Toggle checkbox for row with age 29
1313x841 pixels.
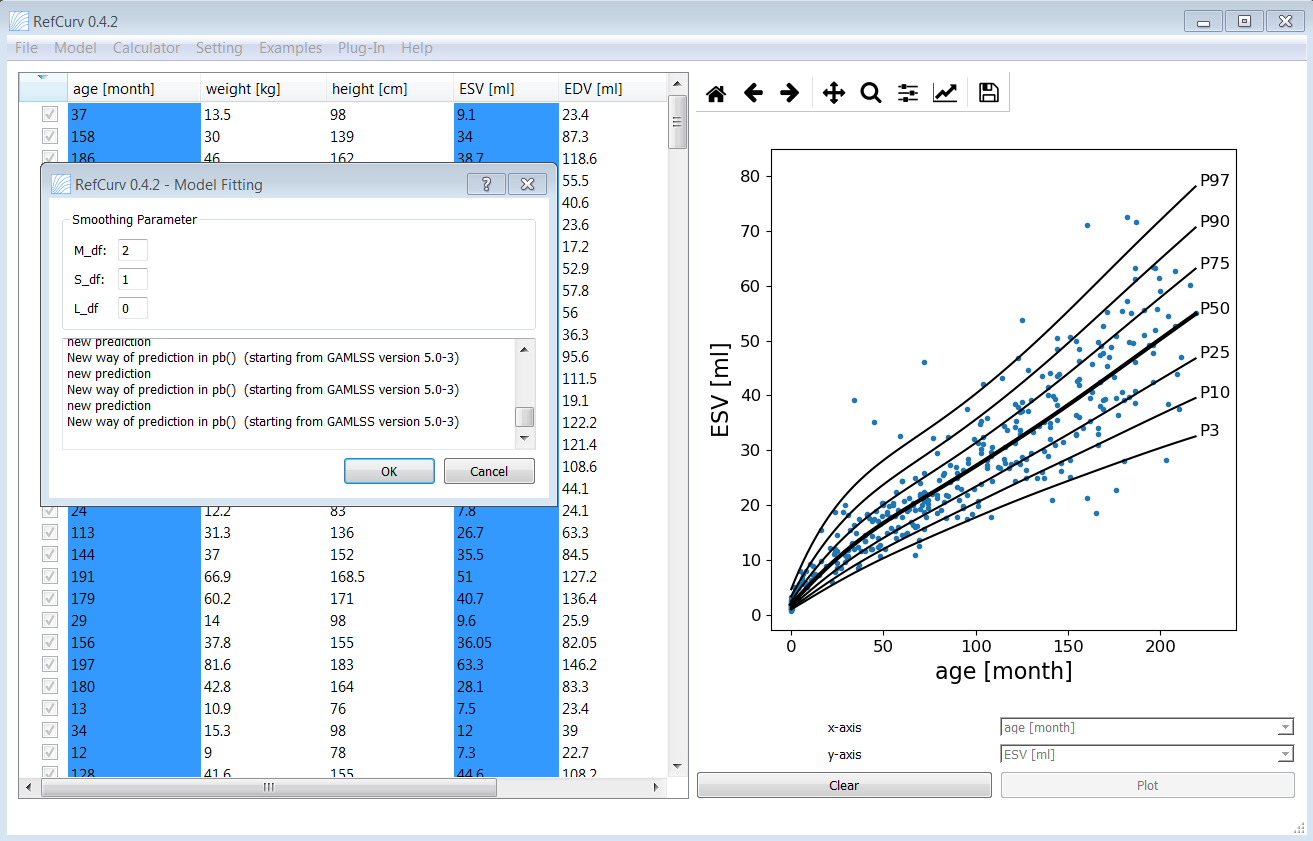(50, 621)
